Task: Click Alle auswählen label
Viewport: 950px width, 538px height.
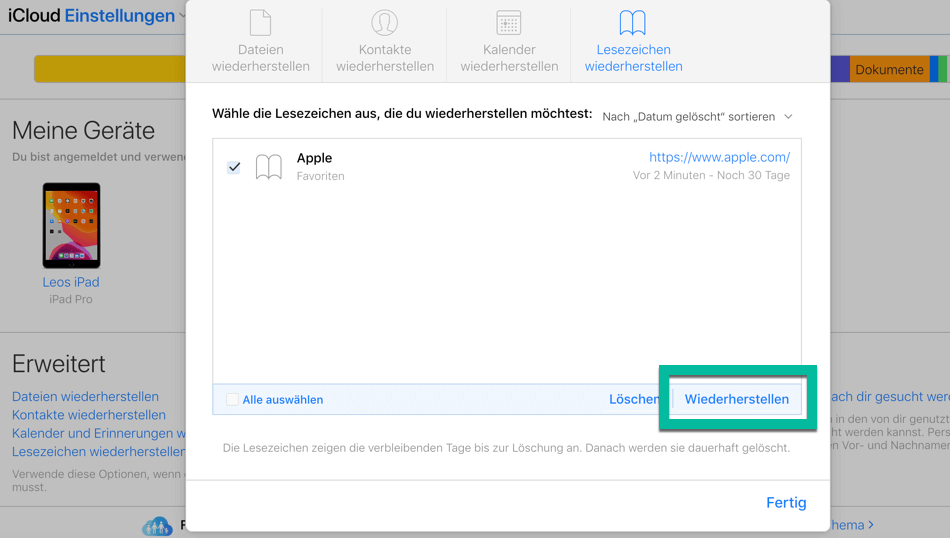Action: pos(283,400)
